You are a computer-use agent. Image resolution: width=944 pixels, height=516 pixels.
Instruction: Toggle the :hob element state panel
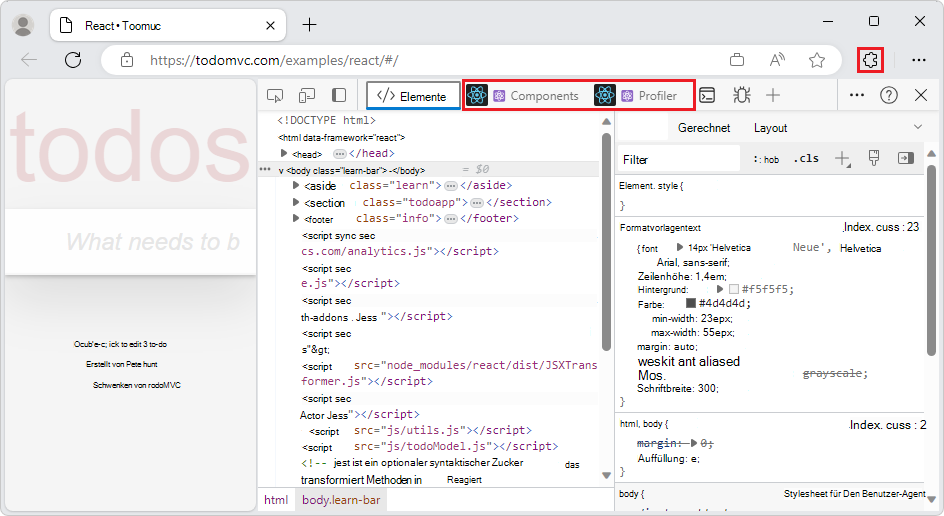(x=766, y=160)
